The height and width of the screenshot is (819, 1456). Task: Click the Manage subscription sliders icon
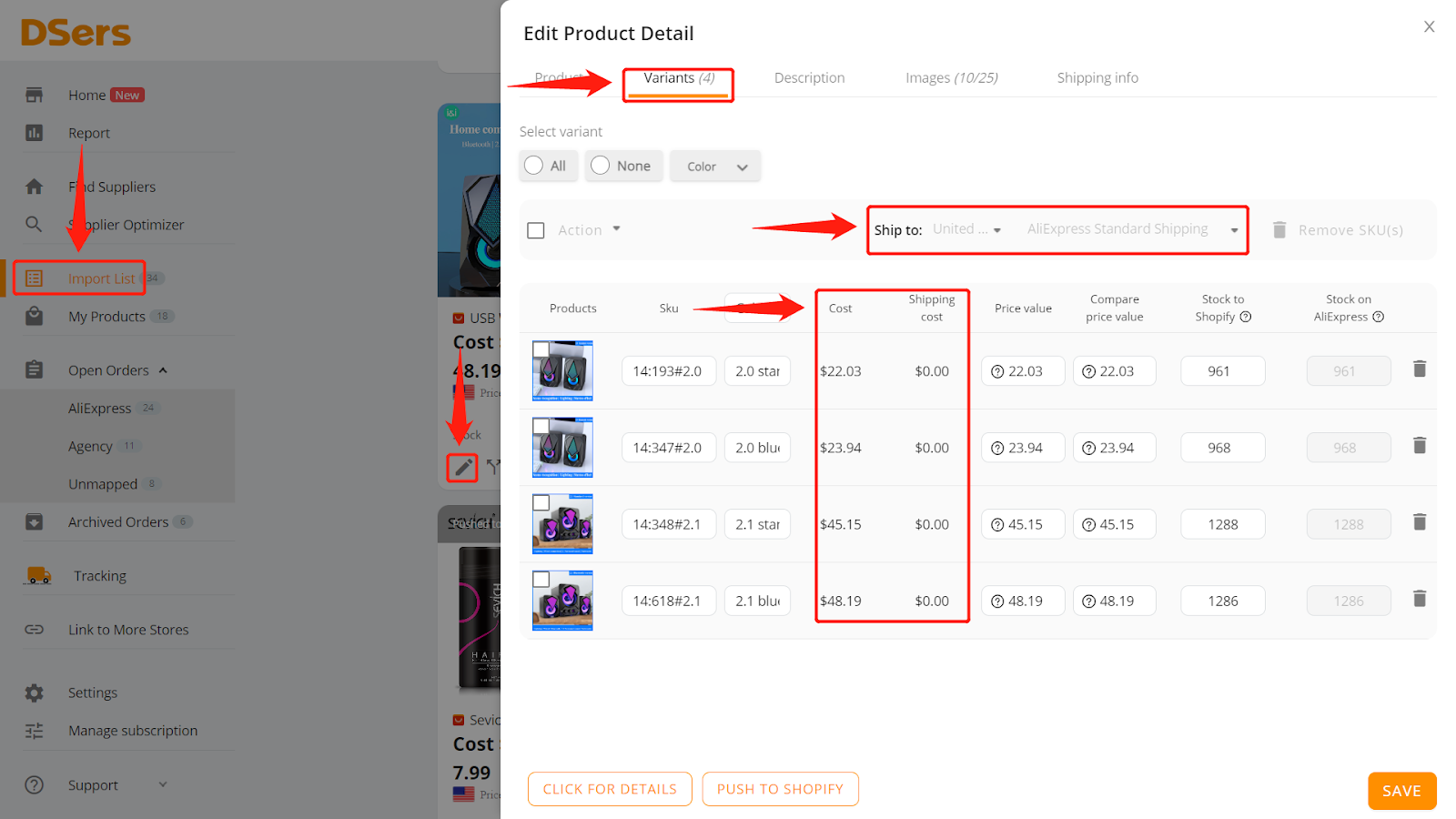click(x=35, y=731)
